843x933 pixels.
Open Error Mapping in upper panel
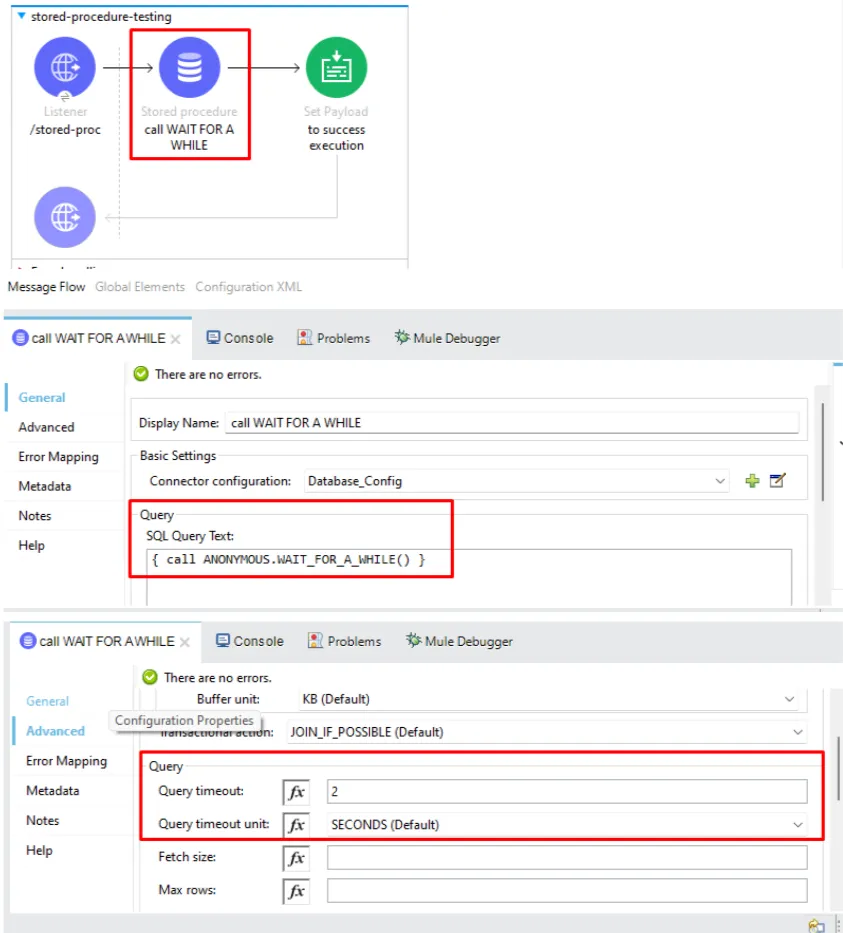point(58,457)
